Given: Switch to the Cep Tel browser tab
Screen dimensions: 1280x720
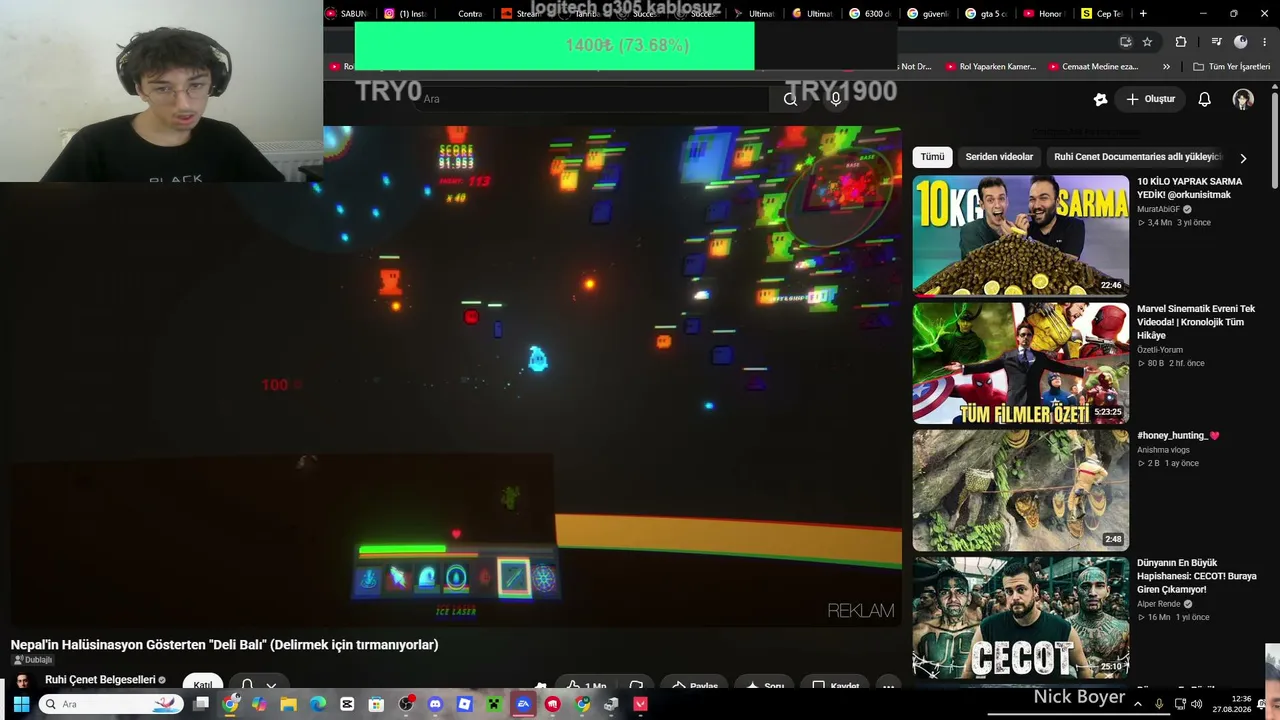Looking at the screenshot, I should (1102, 14).
